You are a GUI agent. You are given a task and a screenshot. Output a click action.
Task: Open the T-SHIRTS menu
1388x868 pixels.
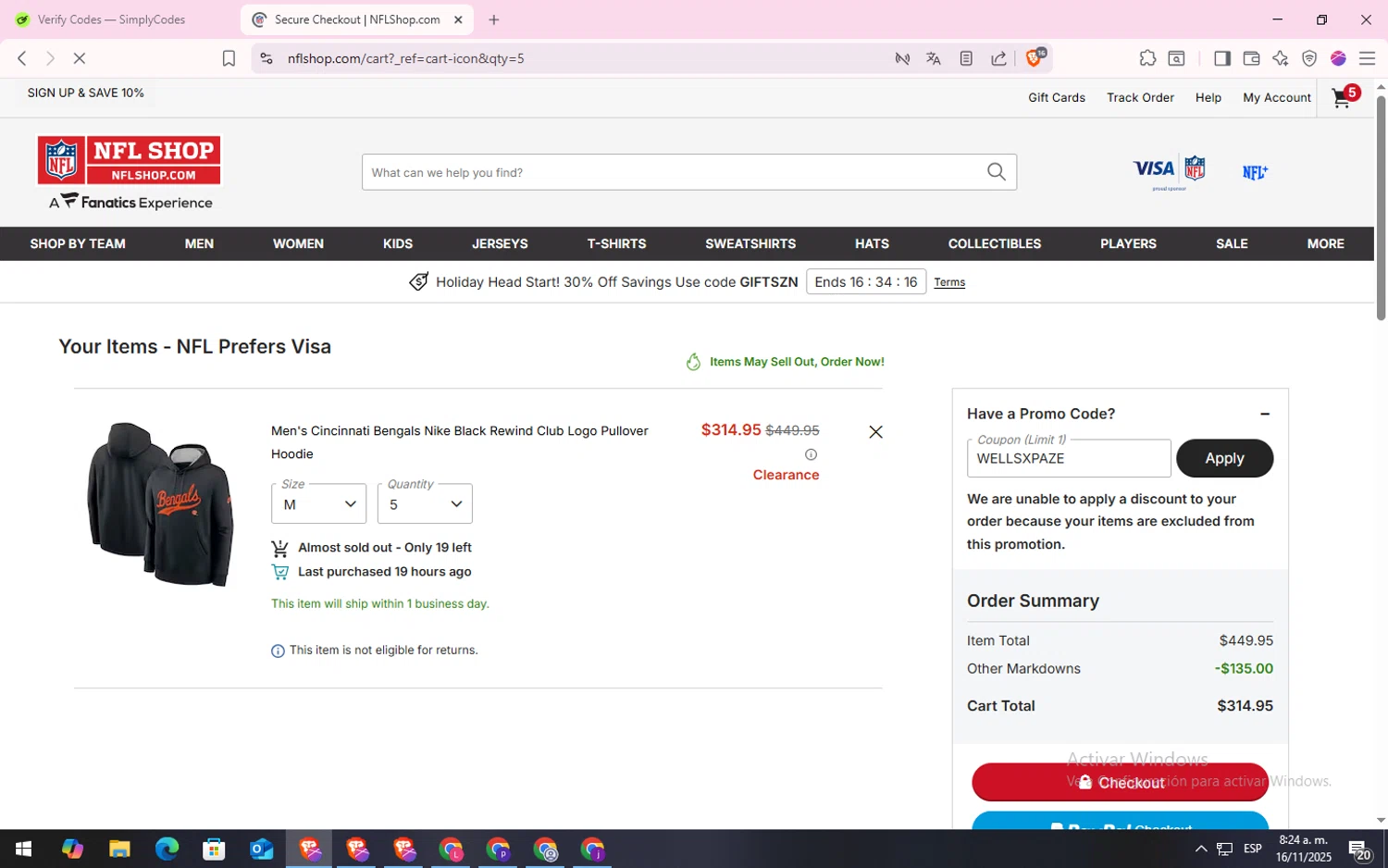point(616,243)
